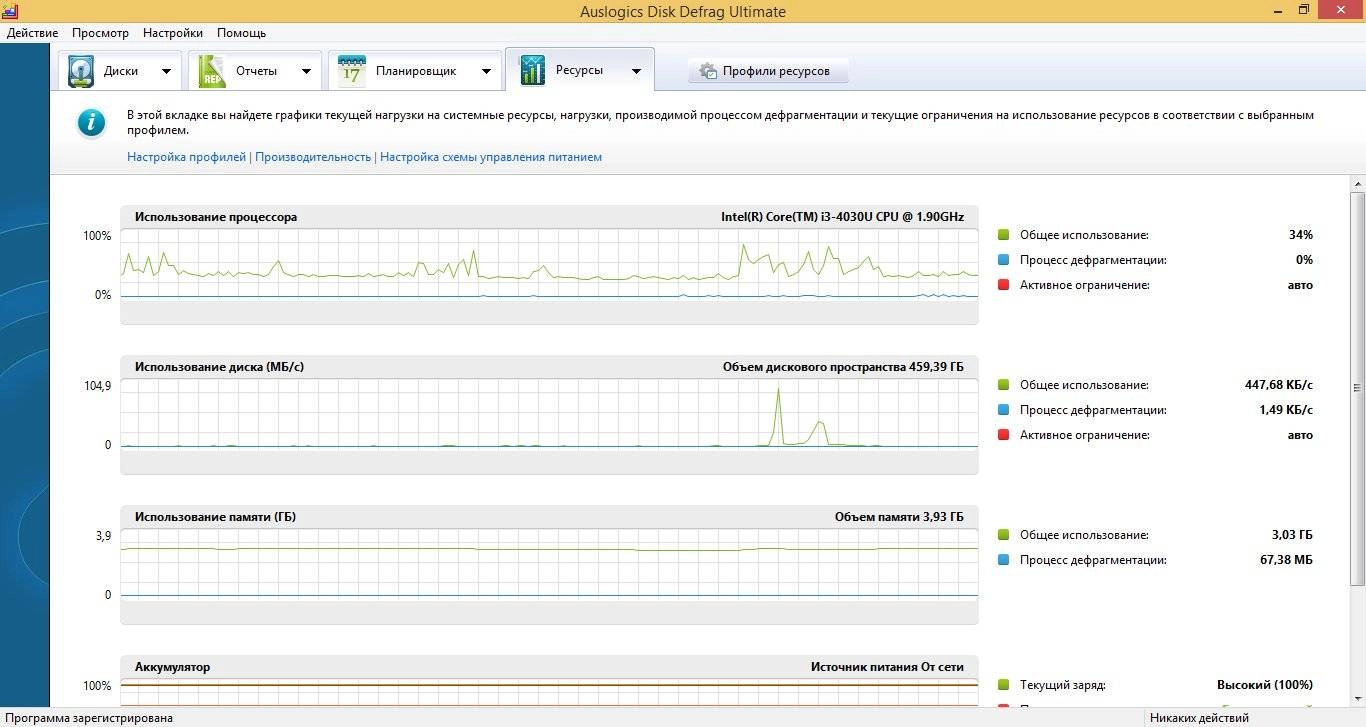Click the memory usage graph area
1366x727 pixels.
click(x=549, y=563)
